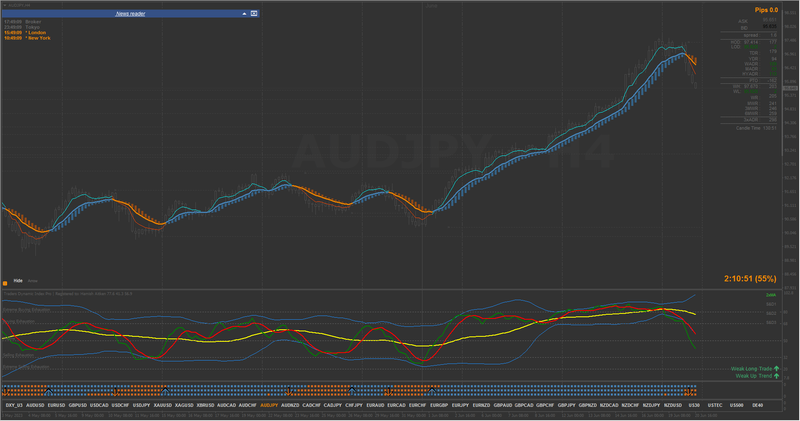Click the Extreme Selling Exhaustion label
The width and height of the screenshot is (800, 421).
tap(26, 367)
